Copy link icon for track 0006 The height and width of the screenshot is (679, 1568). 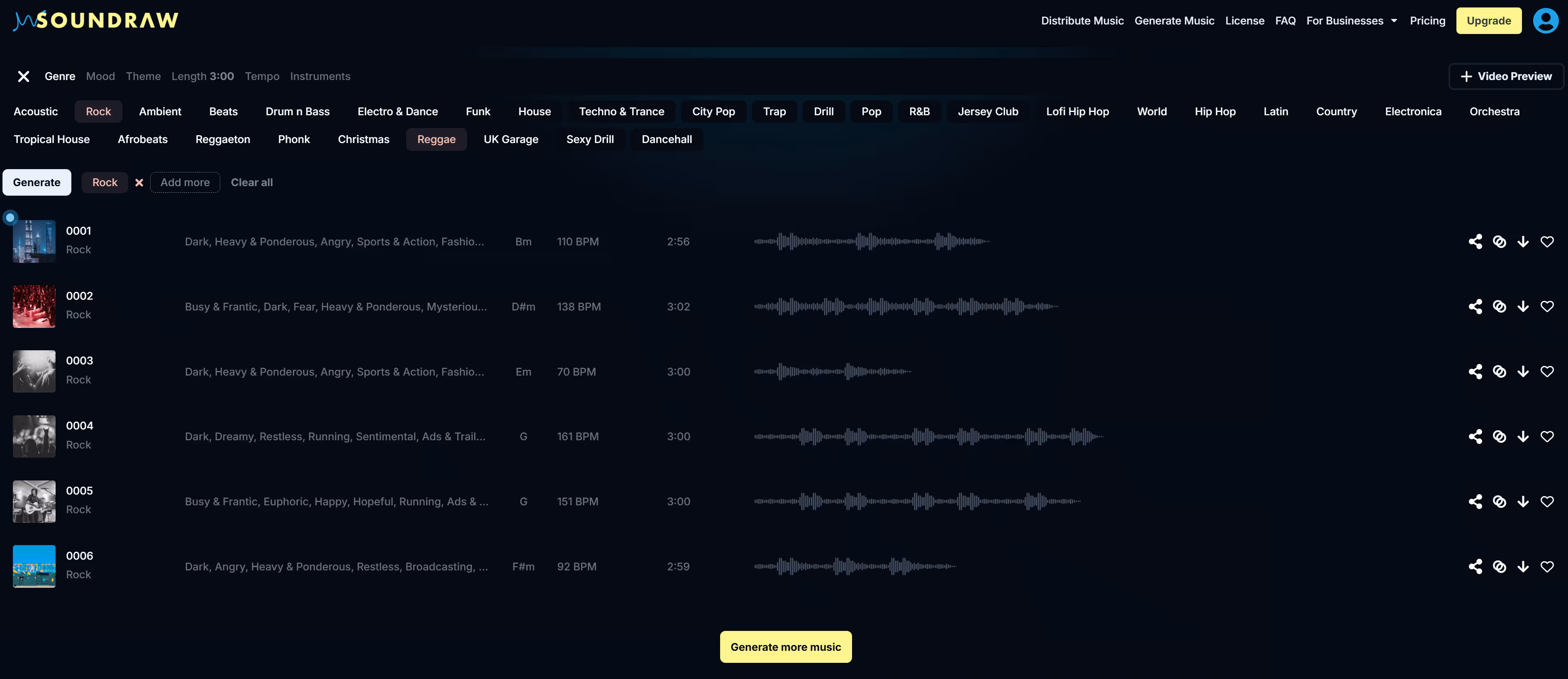1499,567
